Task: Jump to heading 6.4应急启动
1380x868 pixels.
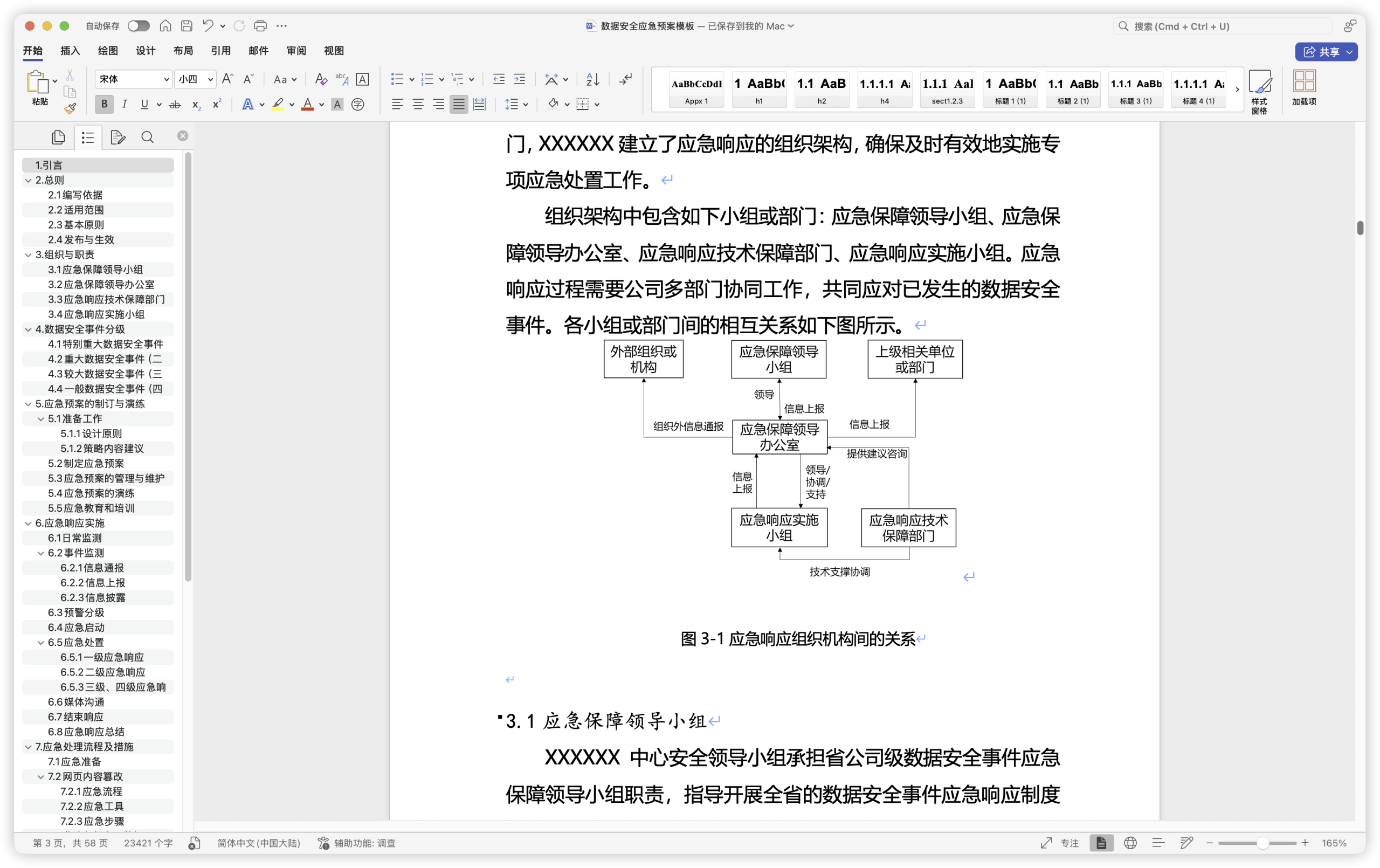Action: point(75,627)
